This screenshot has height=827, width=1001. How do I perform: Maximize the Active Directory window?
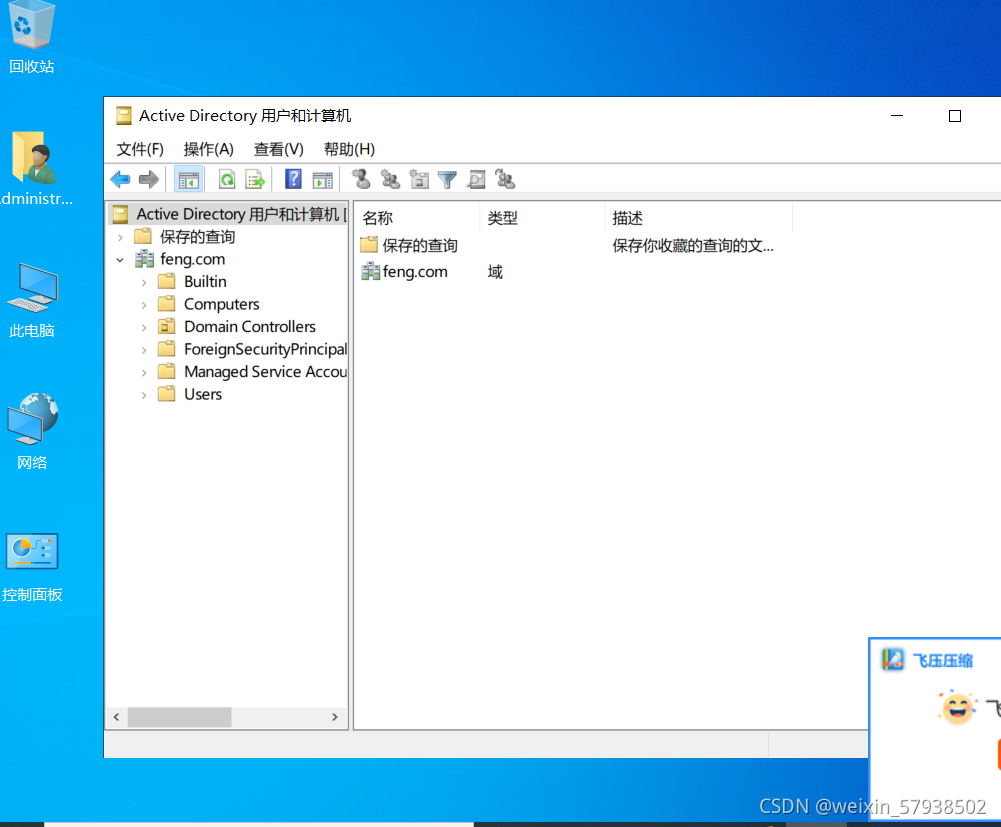pos(955,116)
